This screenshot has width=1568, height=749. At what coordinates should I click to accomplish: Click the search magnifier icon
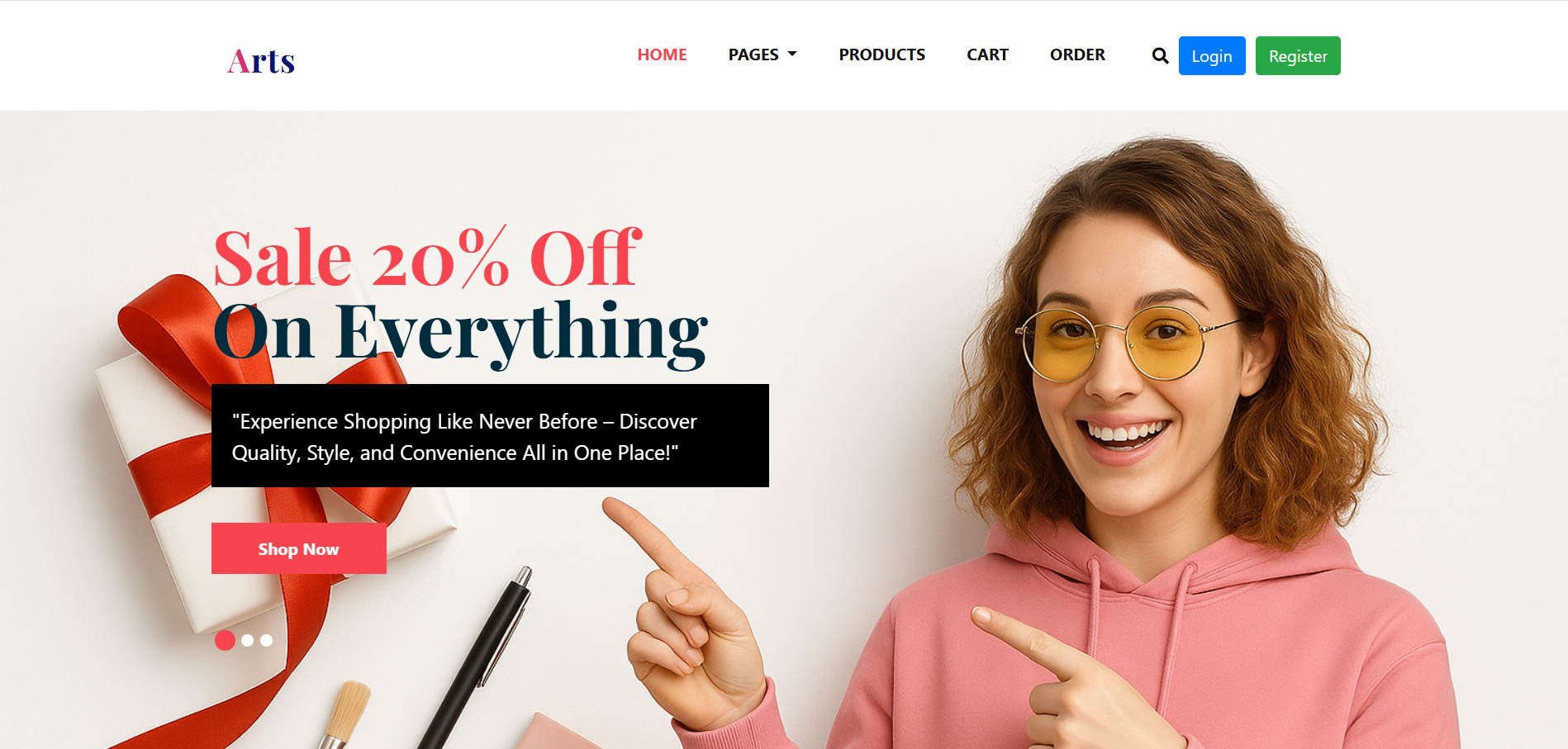click(1160, 55)
